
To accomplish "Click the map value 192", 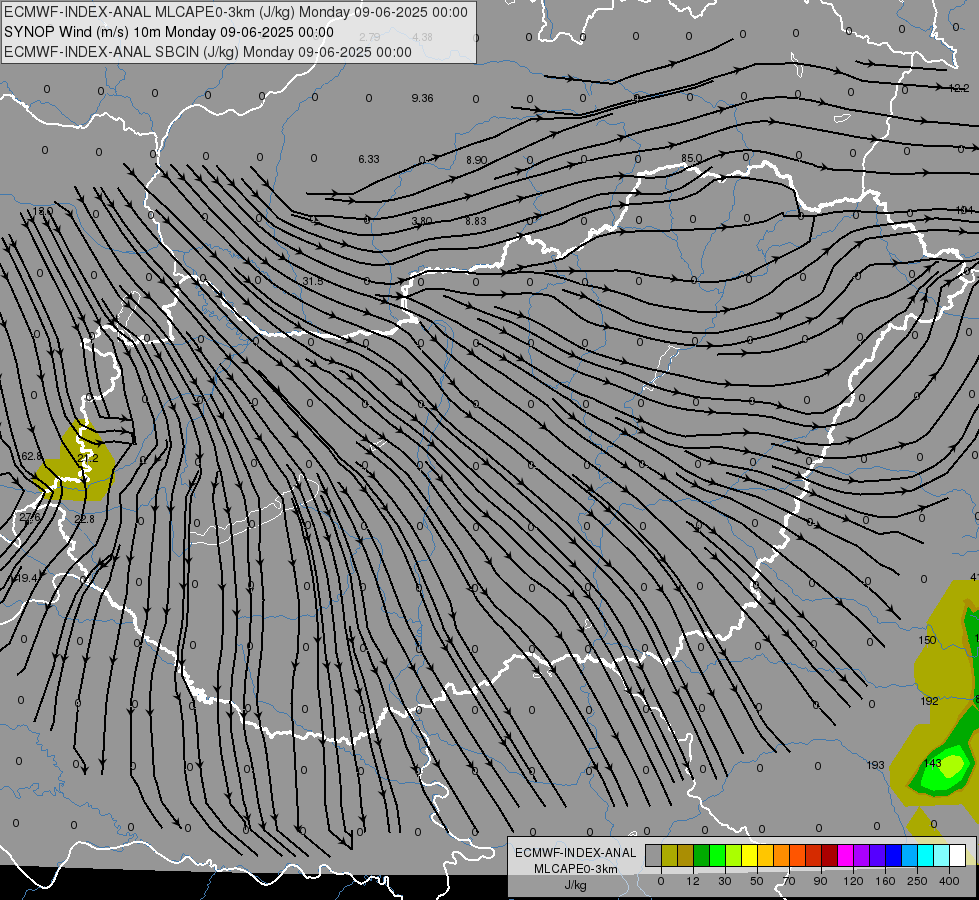I will 930,701.
